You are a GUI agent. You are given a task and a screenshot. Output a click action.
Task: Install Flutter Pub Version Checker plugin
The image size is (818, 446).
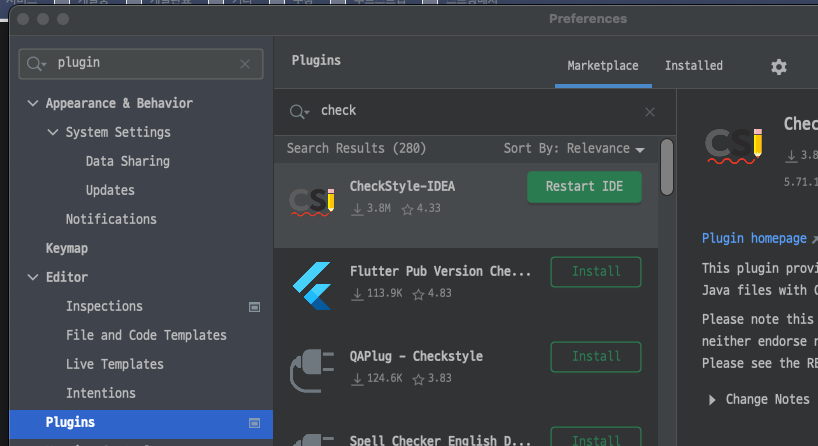596,272
